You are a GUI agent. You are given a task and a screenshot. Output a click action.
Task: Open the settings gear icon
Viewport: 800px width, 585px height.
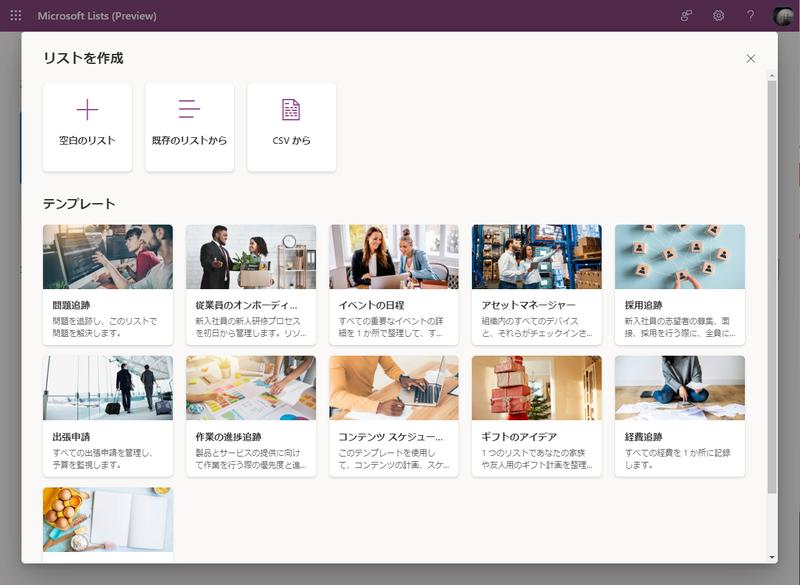(718, 16)
